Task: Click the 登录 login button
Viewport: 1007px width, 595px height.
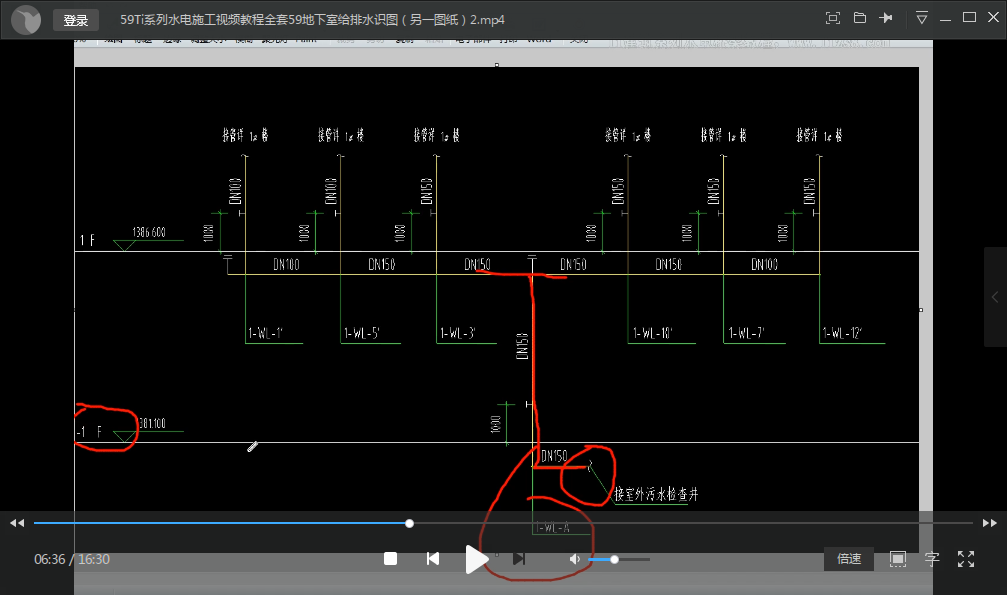Action: 76,20
